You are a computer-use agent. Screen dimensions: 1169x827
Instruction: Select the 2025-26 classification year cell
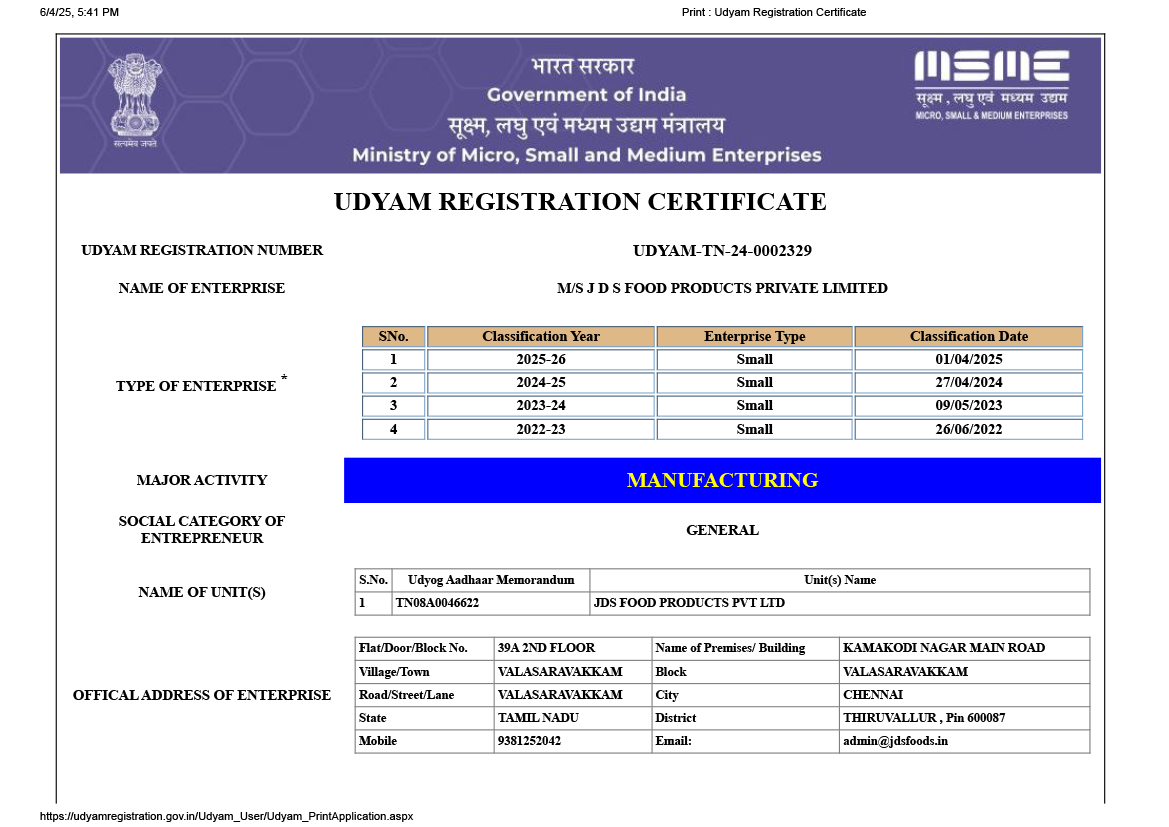coord(540,360)
